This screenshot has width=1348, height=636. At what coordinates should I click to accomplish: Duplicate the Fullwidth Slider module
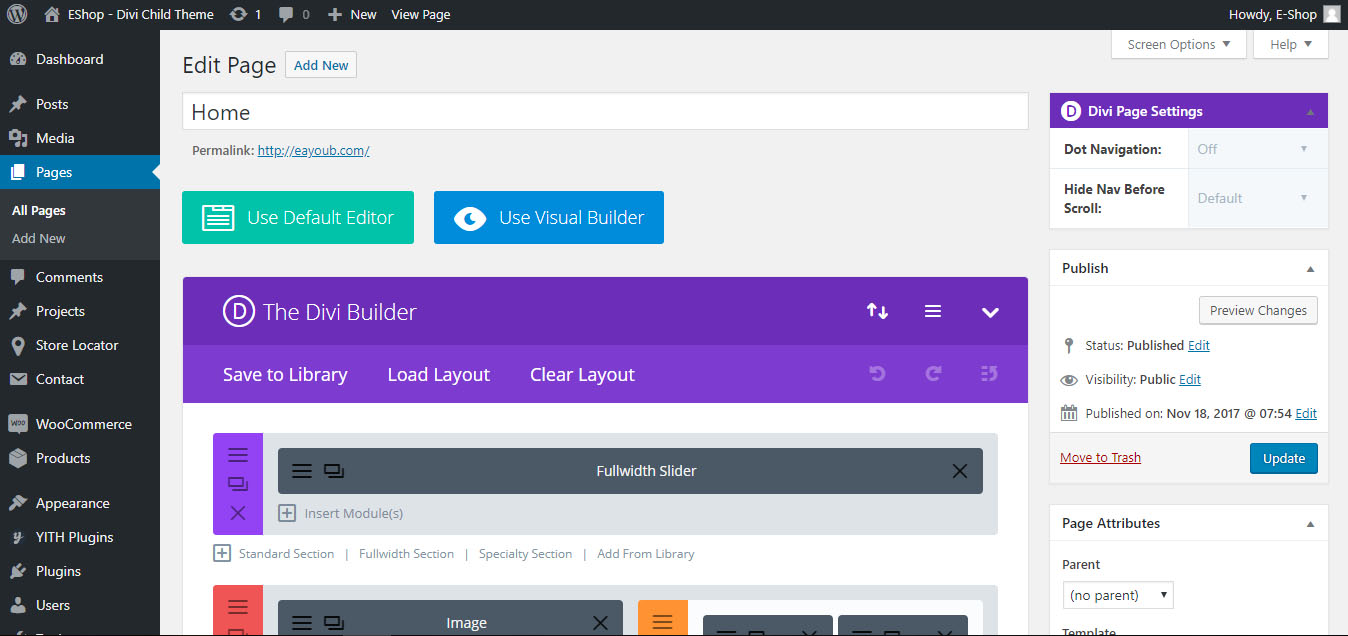[x=334, y=471]
